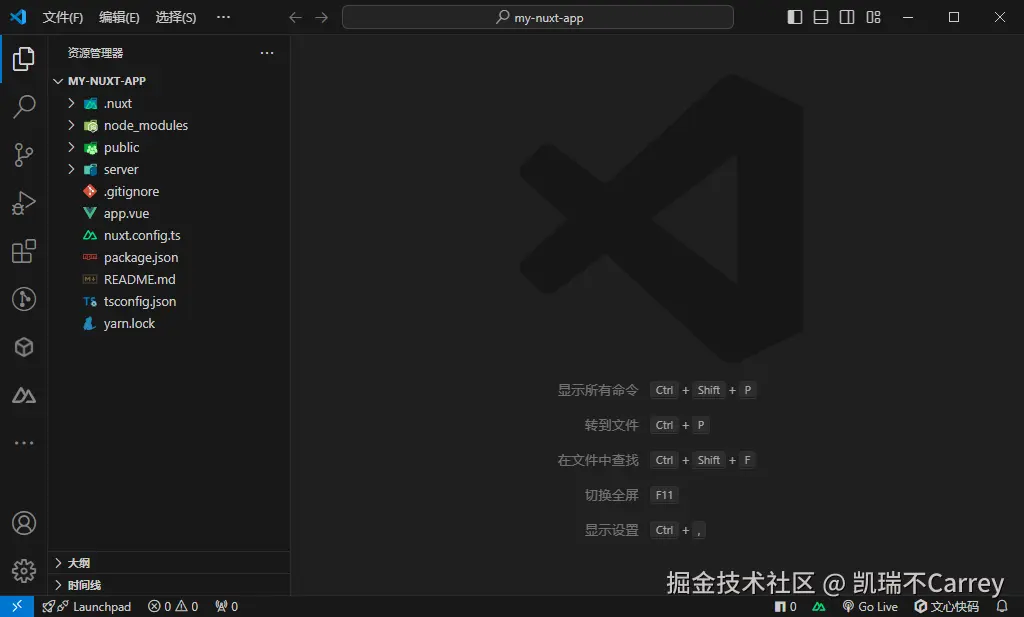
Task: Click the ports forwarded indicator showing 0
Action: pos(227,607)
